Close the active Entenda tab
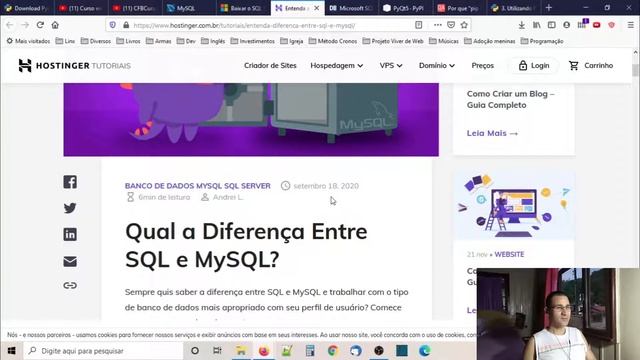Viewport: 640px width, 360px height. (x=316, y=8)
